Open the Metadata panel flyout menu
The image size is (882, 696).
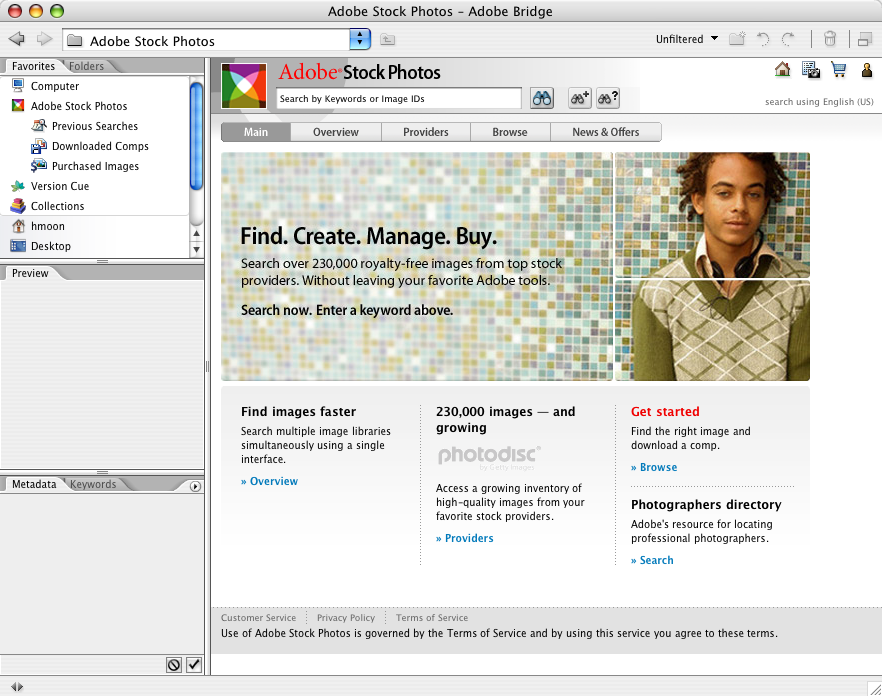point(195,486)
